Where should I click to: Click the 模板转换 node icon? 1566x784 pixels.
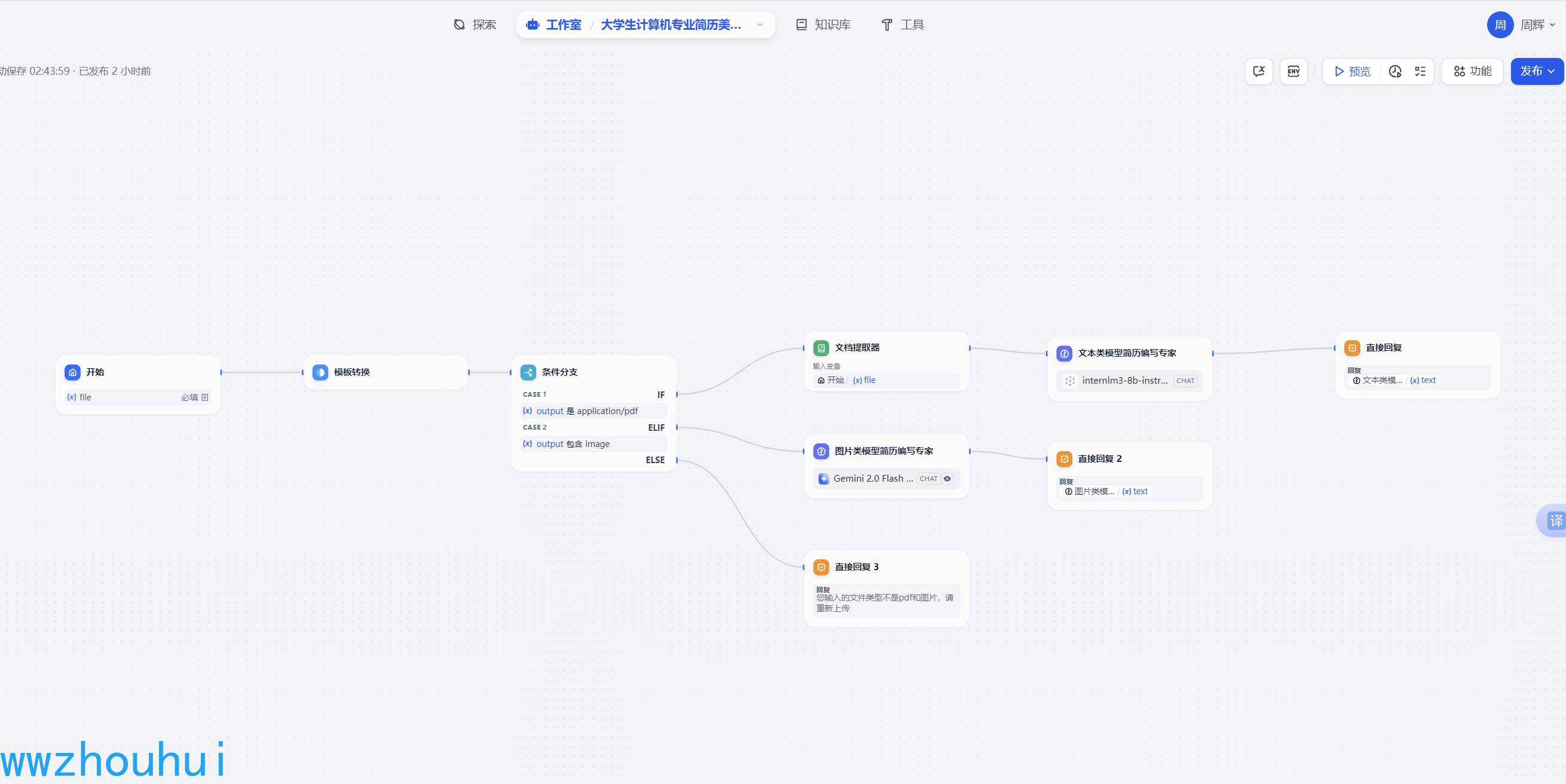(320, 372)
